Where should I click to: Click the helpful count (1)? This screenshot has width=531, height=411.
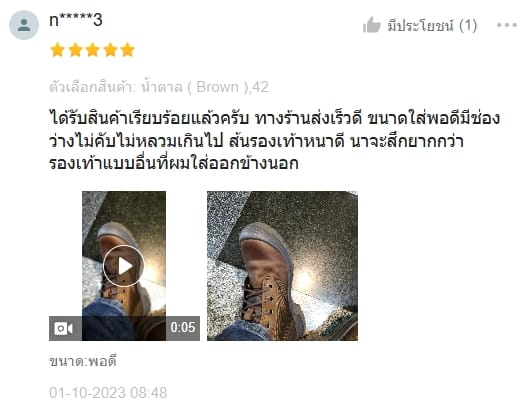468,26
